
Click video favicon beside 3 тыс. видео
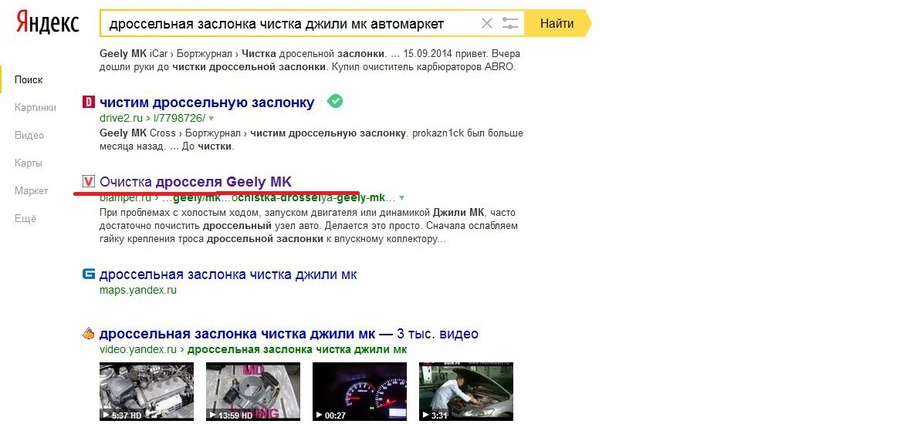pyautogui.click(x=88, y=333)
